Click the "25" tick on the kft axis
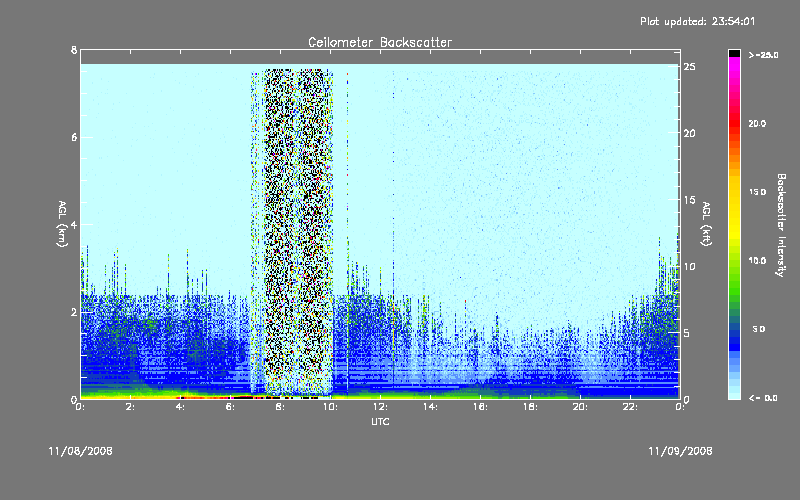This screenshot has height=500, width=800. click(690, 67)
